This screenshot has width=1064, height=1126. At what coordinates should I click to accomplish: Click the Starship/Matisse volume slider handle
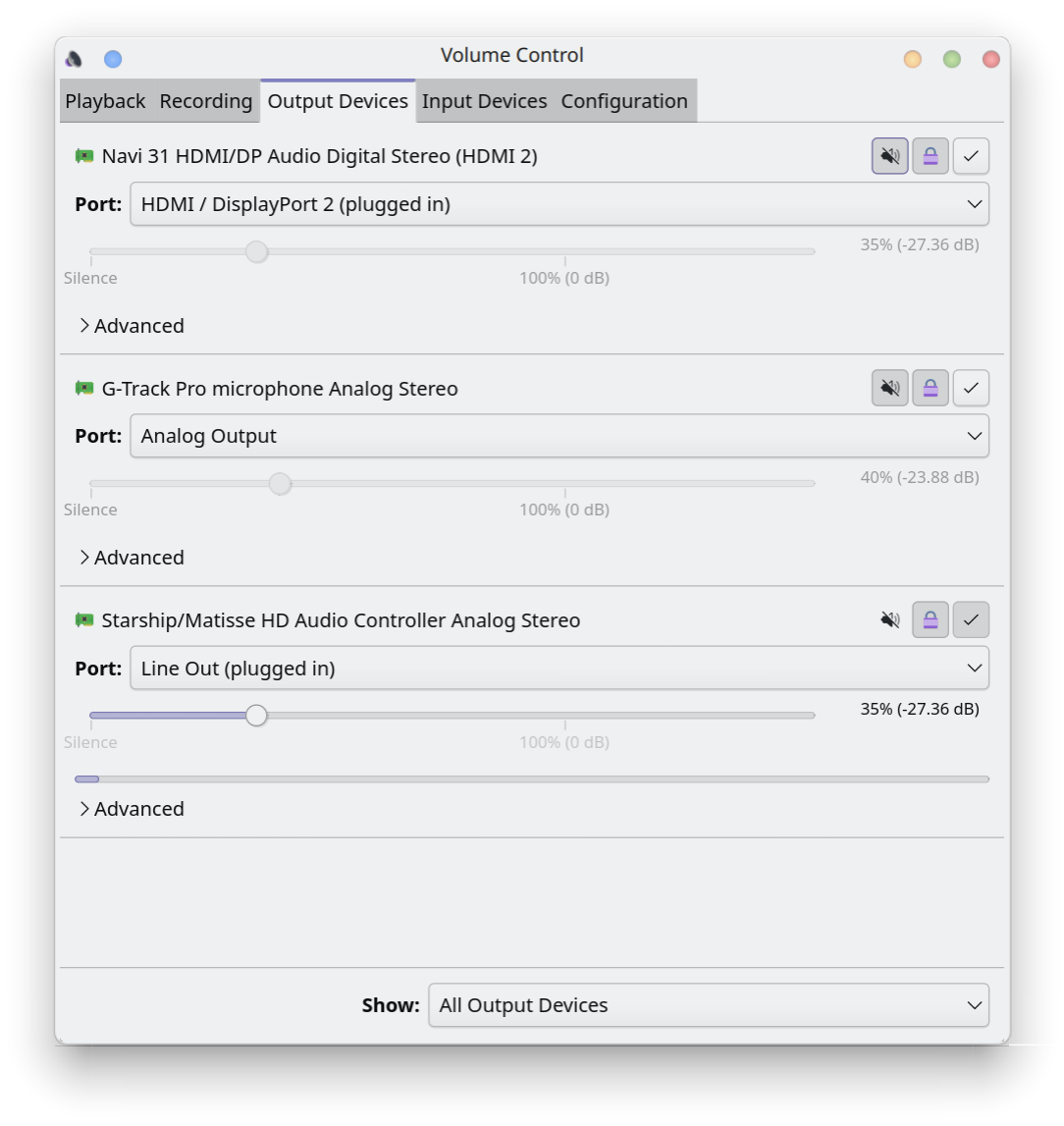(x=256, y=716)
